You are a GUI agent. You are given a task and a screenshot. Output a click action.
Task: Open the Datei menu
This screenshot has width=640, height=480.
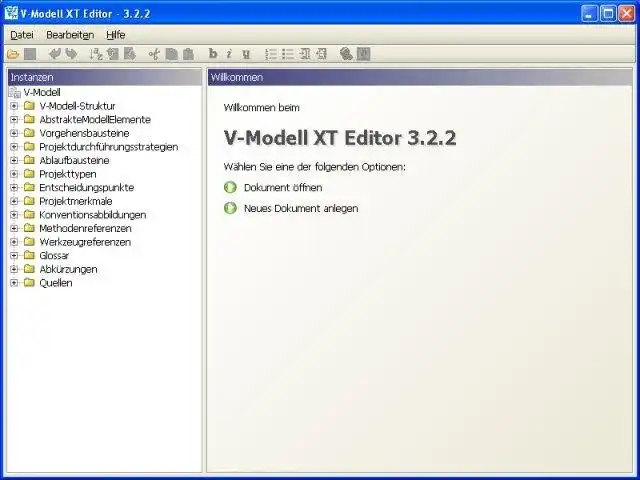pos(22,35)
